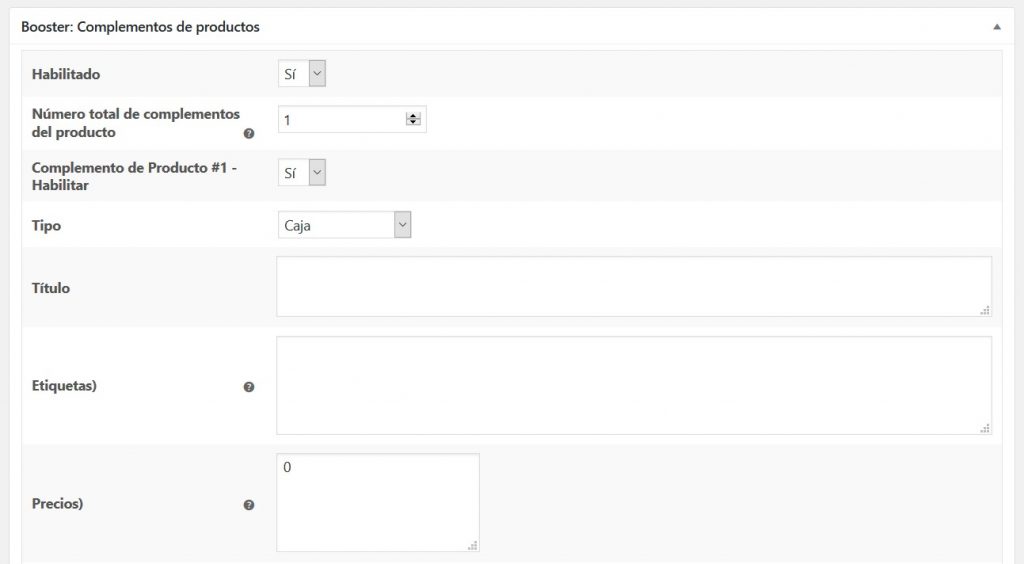
Task: Click into the Precios text area
Action: pyautogui.click(x=377, y=503)
